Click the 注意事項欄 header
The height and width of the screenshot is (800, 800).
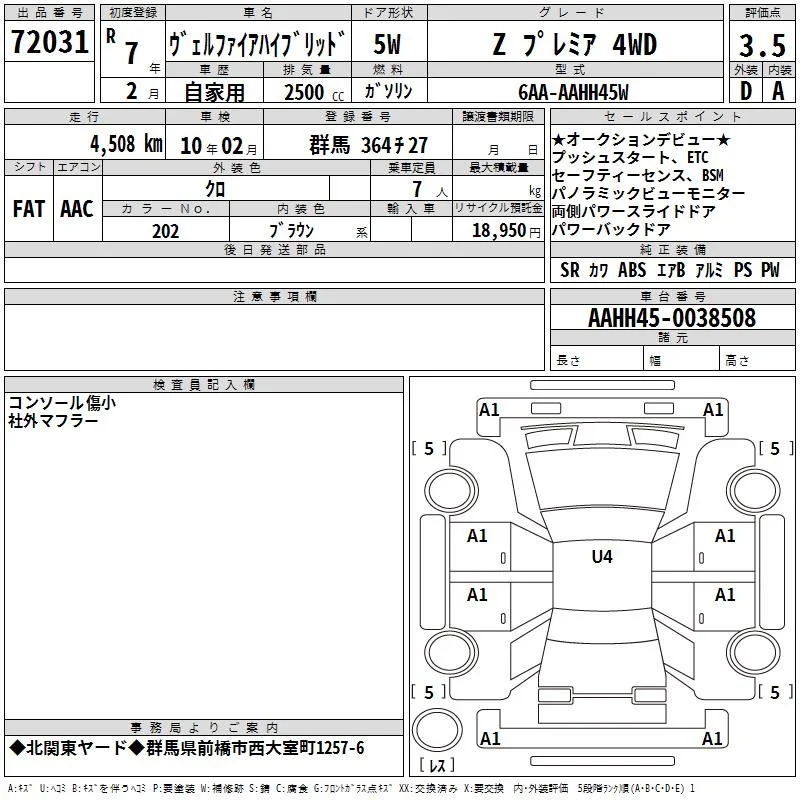click(274, 296)
